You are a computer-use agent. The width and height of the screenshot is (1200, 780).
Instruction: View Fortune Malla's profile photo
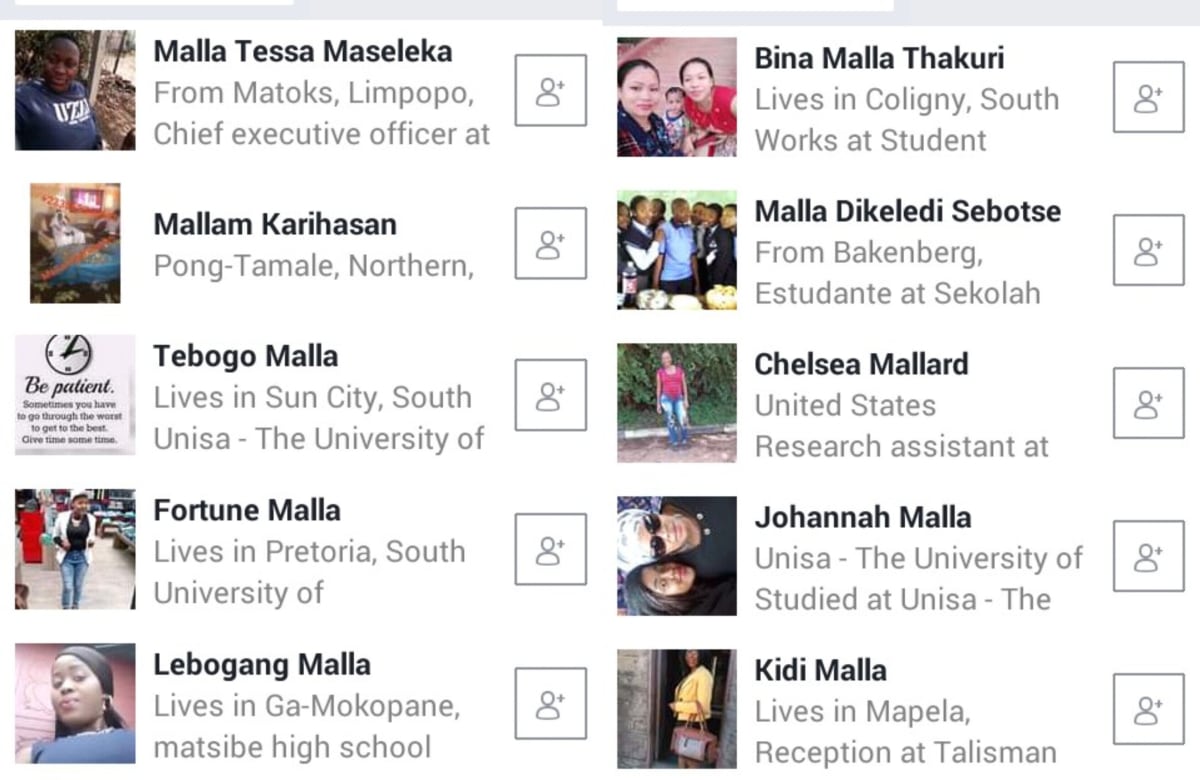pyautogui.click(x=75, y=549)
